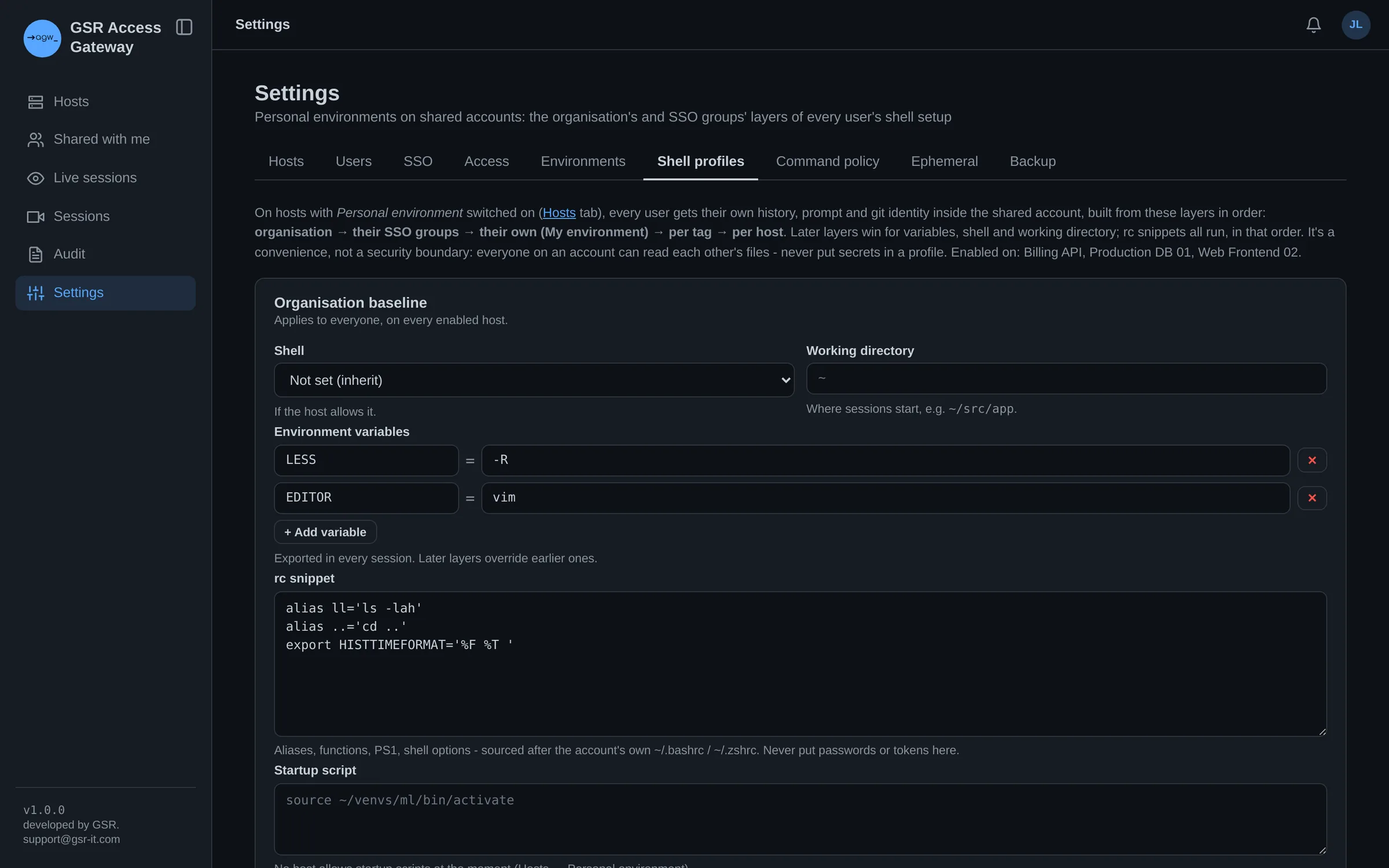Image resolution: width=1389 pixels, height=868 pixels.
Task: Click the LESS variable name field
Action: tap(366, 460)
